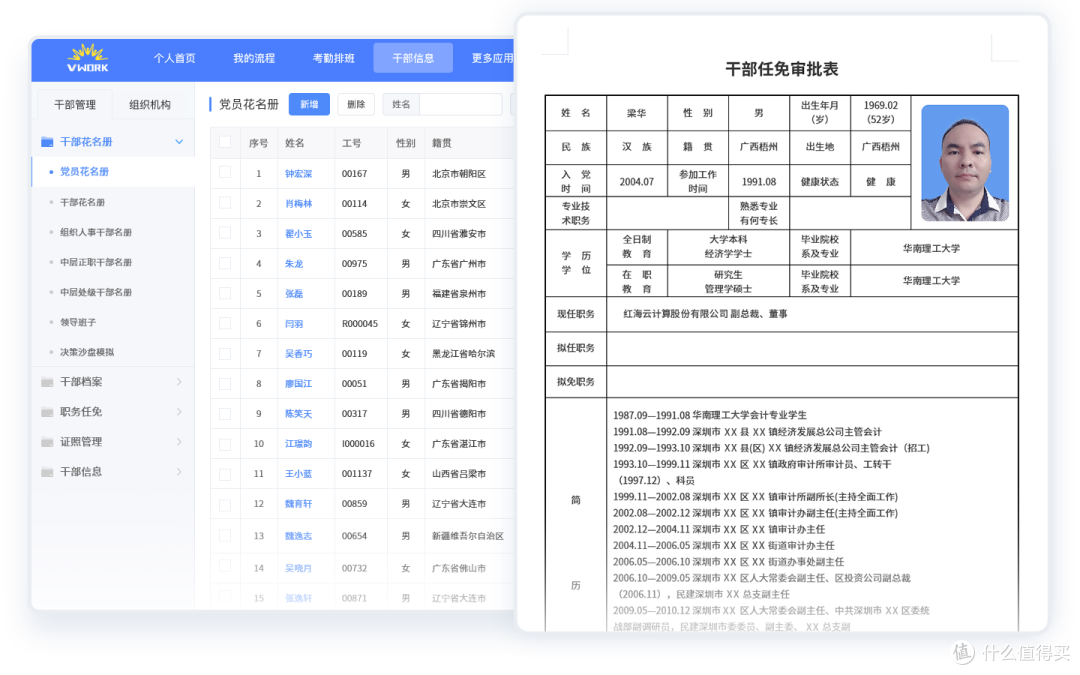
Task: Click the 序号 column header
Action: (258, 143)
